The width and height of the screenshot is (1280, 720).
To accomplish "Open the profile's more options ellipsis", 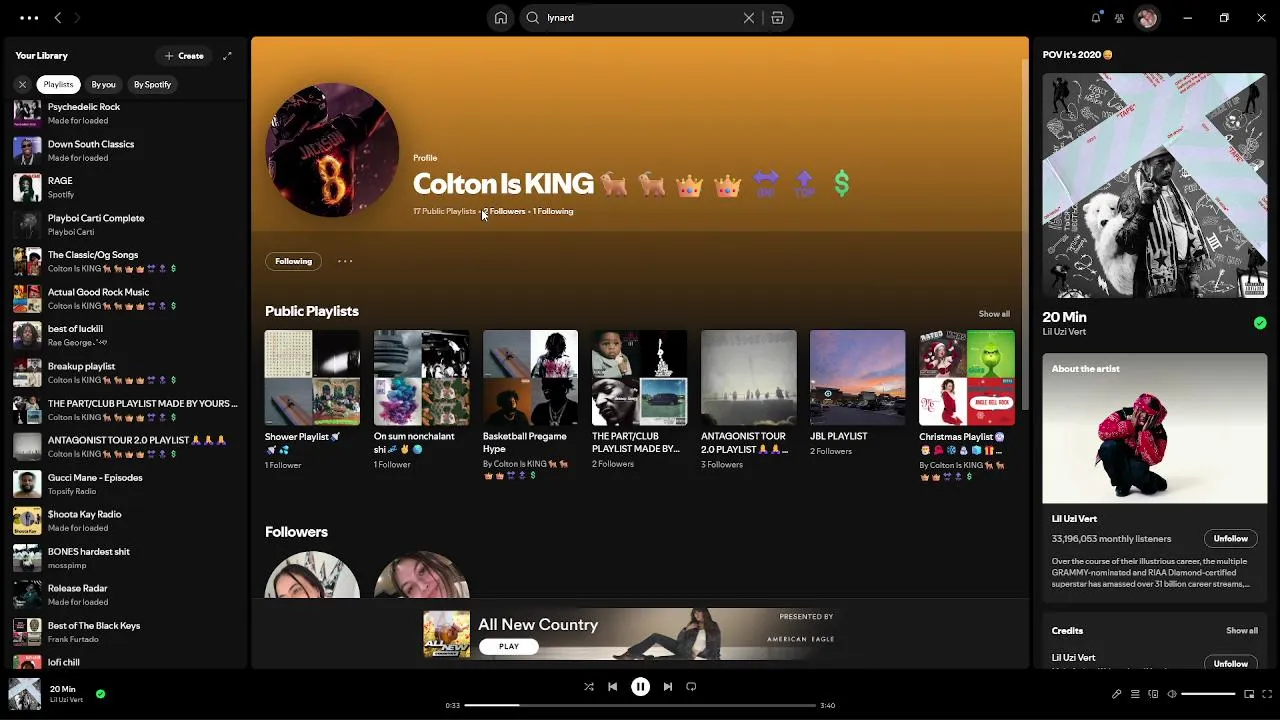I will [345, 261].
